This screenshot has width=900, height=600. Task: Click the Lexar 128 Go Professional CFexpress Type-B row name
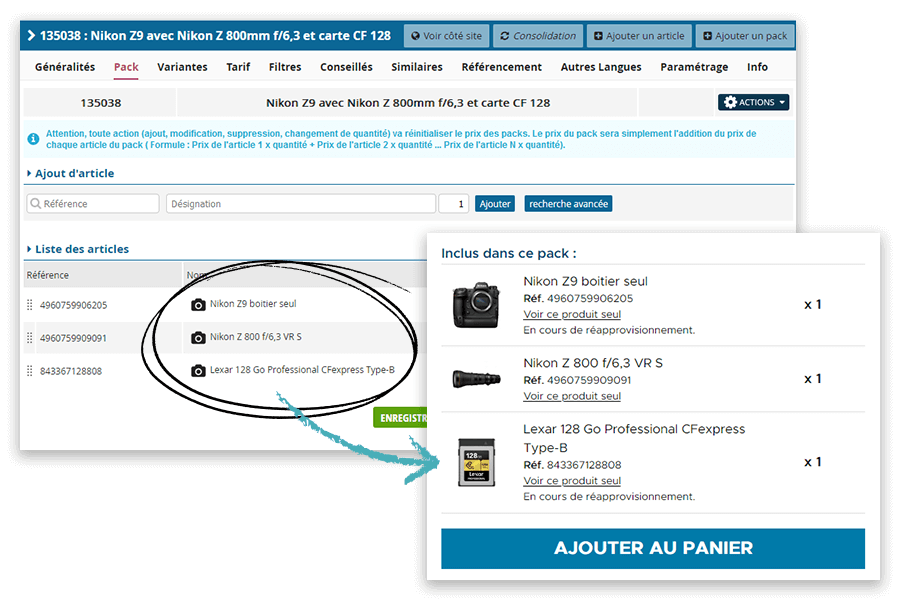click(302, 370)
